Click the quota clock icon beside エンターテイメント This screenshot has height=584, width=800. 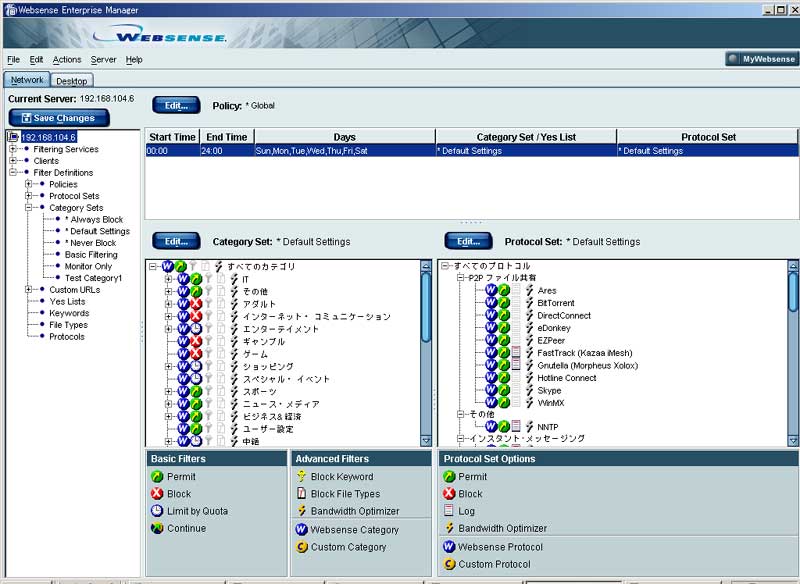tap(196, 329)
